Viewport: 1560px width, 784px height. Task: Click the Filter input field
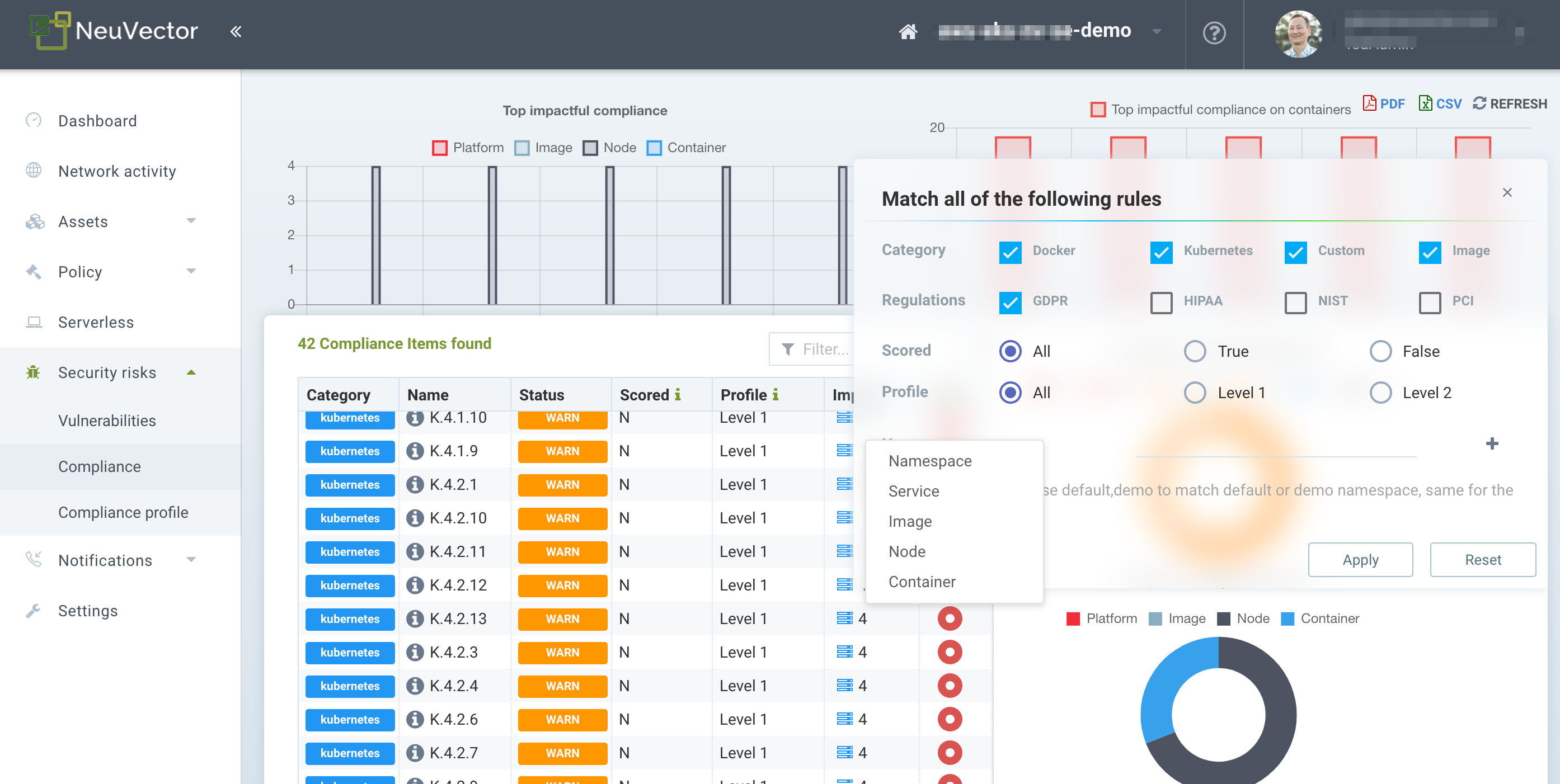[x=824, y=350]
